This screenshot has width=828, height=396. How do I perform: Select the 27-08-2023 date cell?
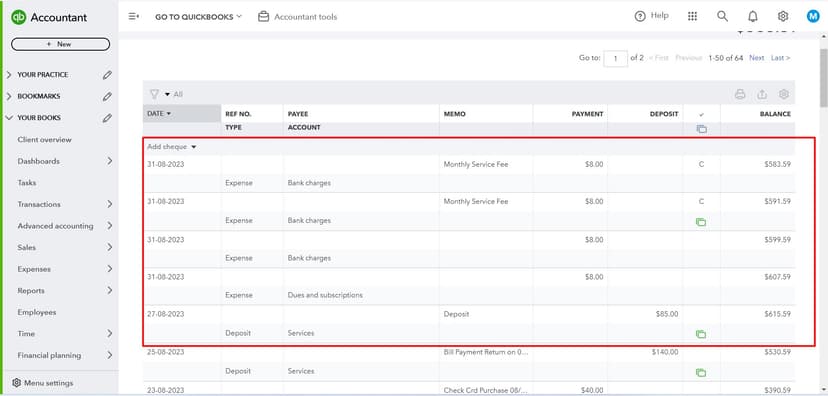point(166,314)
